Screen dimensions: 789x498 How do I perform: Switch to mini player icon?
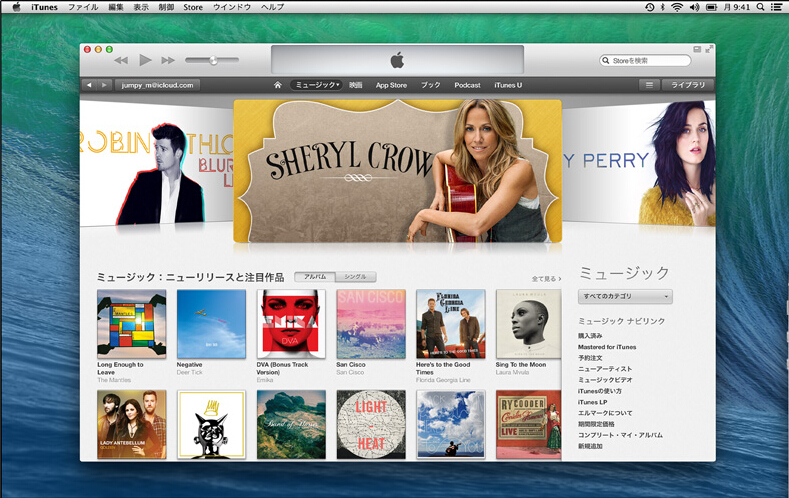pos(697,49)
